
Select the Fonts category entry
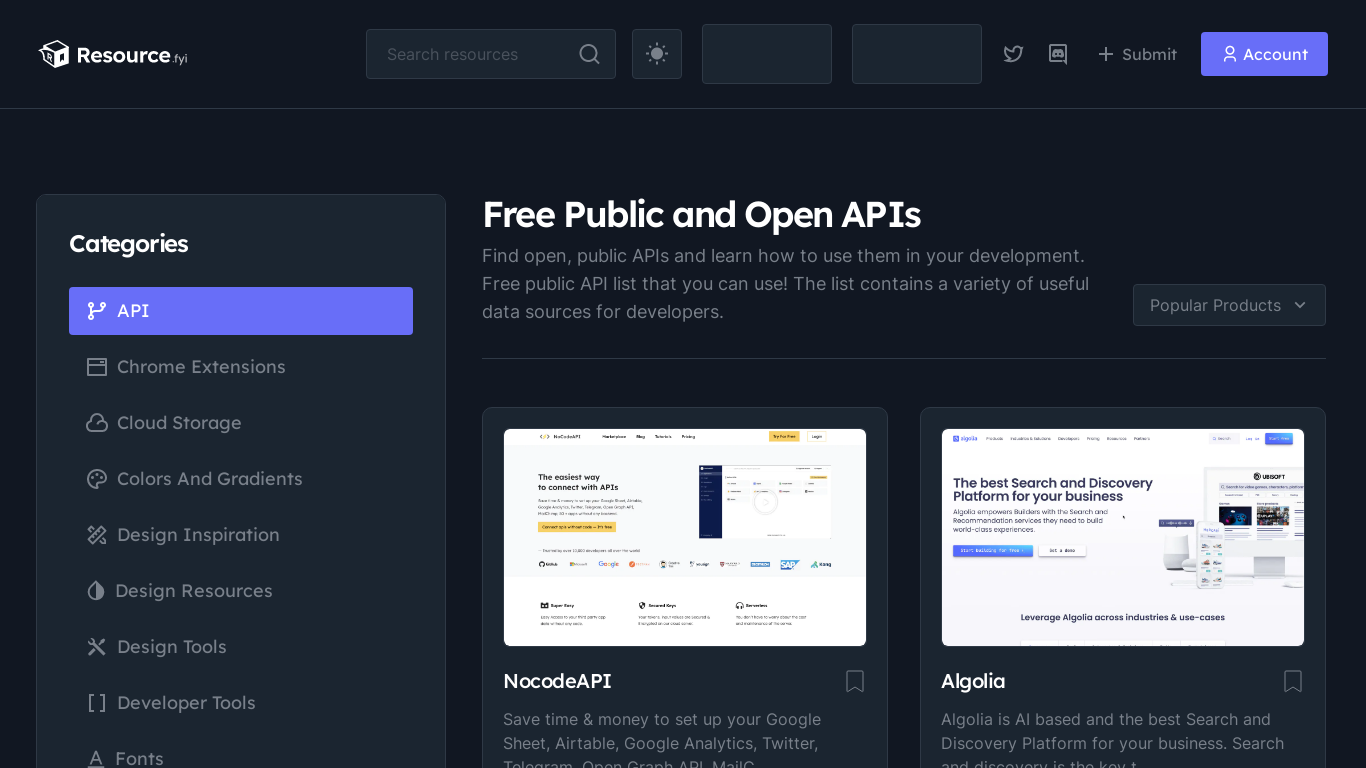[140, 757]
